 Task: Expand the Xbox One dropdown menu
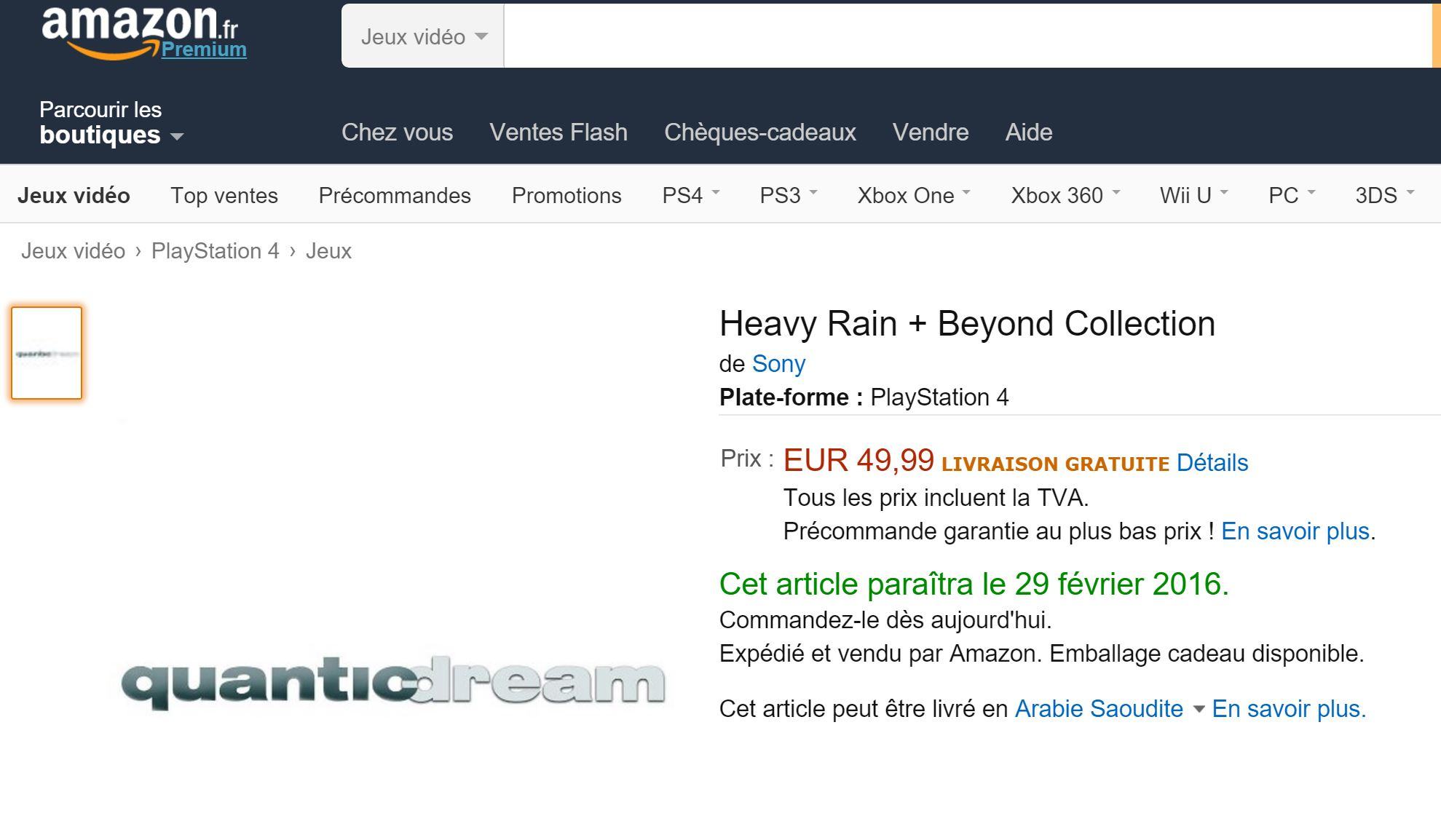point(914,195)
